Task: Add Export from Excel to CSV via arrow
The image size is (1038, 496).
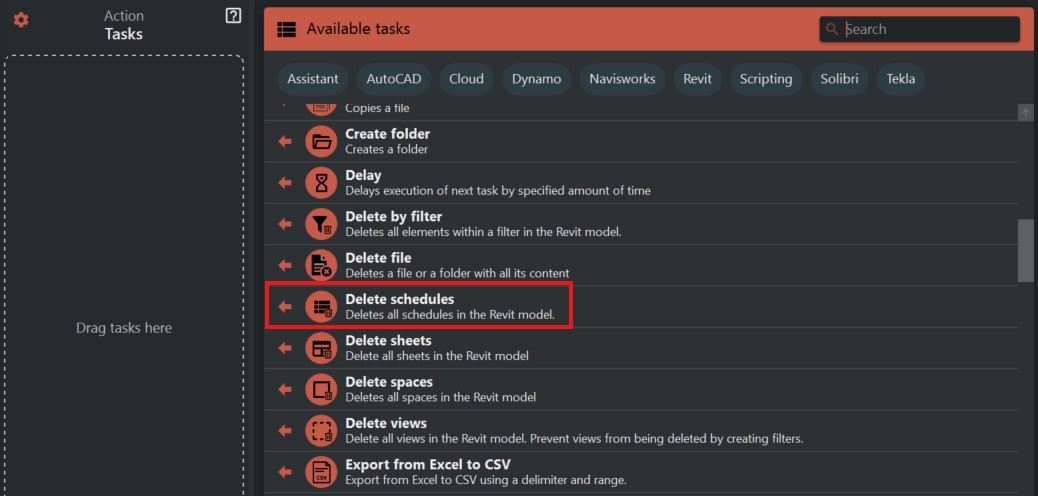Action: (x=285, y=472)
